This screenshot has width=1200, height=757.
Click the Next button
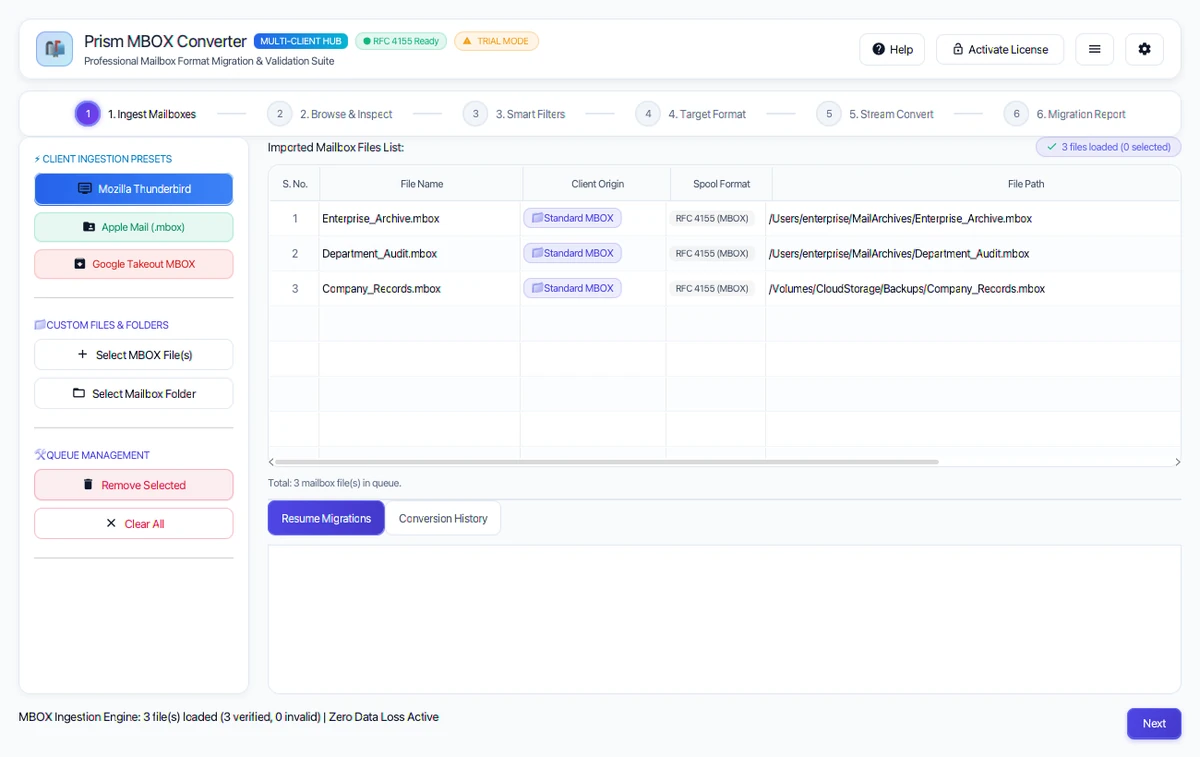tap(1154, 723)
